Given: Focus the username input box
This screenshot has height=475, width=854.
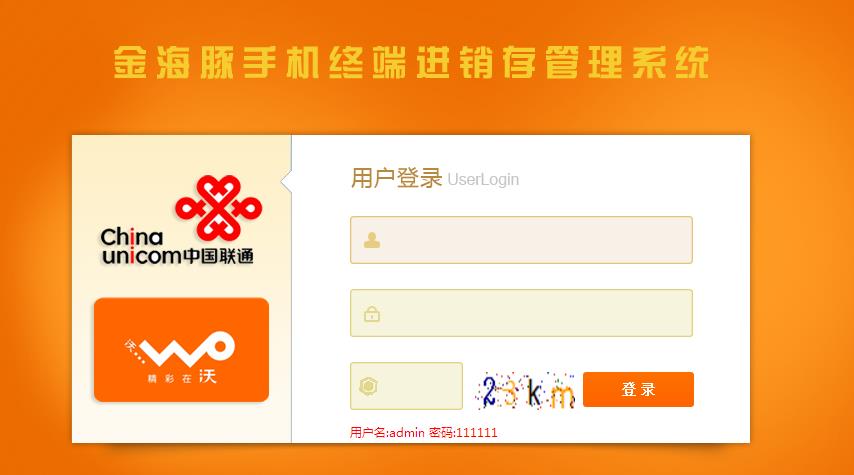Looking at the screenshot, I should (521, 240).
